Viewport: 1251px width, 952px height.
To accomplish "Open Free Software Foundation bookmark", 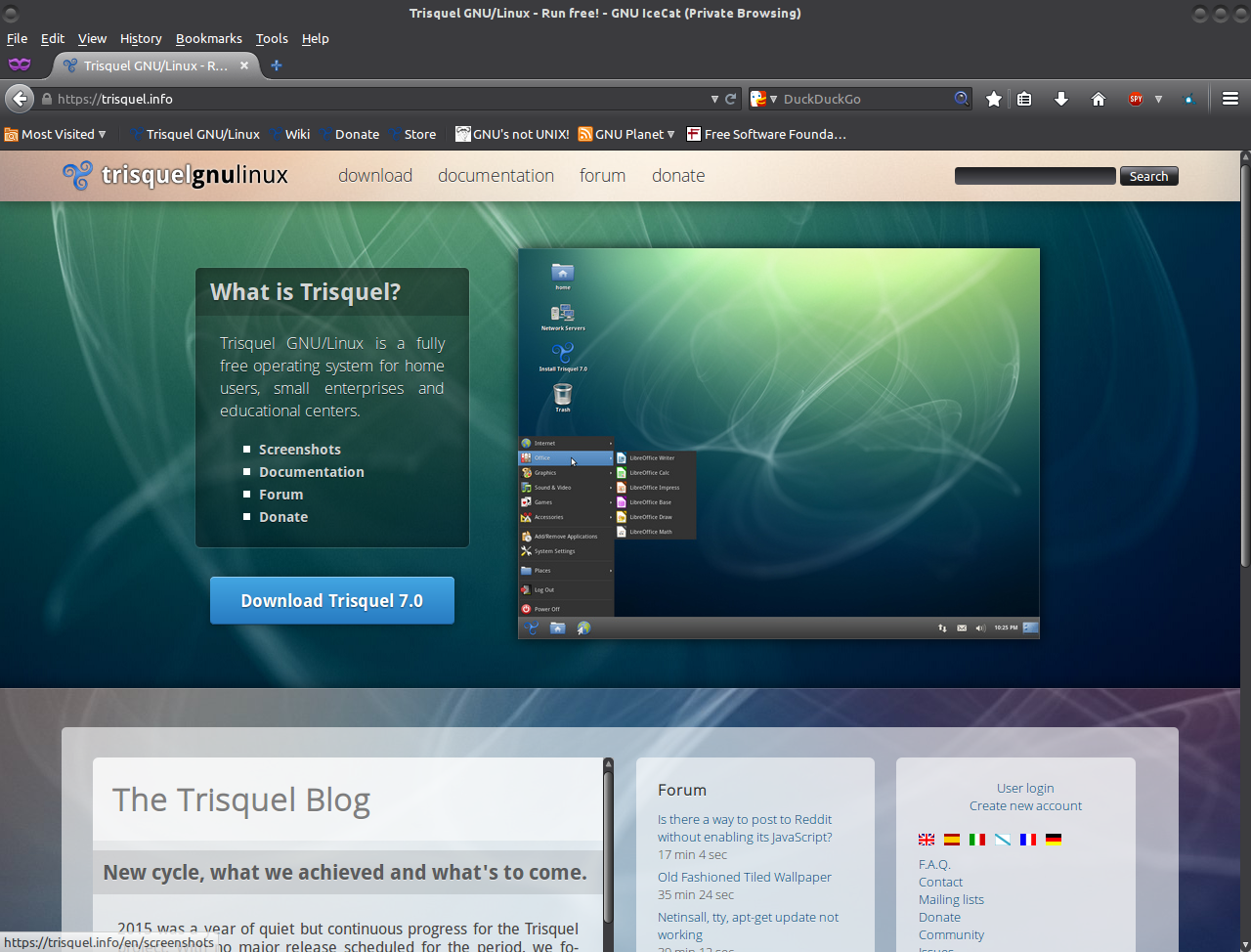I will pyautogui.click(x=766, y=134).
